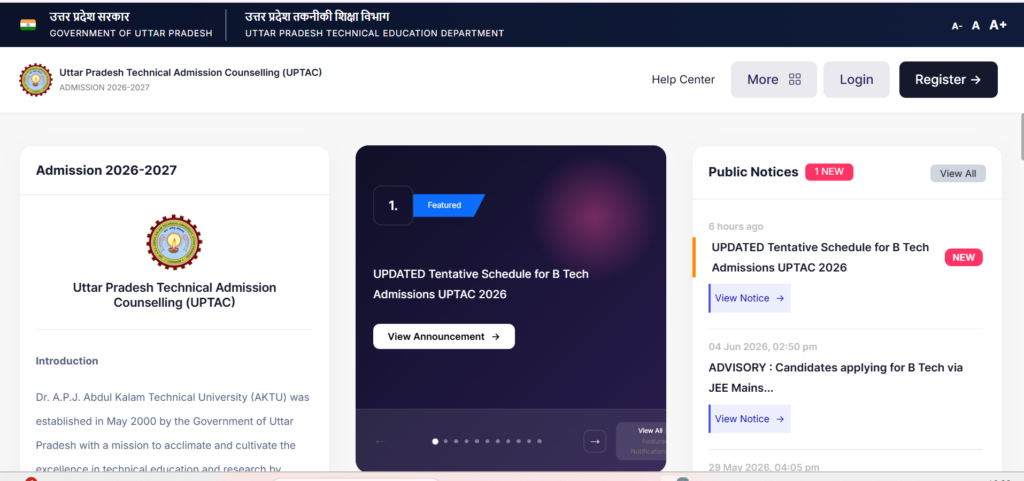Click the Featured label on slide

pyautogui.click(x=449, y=205)
